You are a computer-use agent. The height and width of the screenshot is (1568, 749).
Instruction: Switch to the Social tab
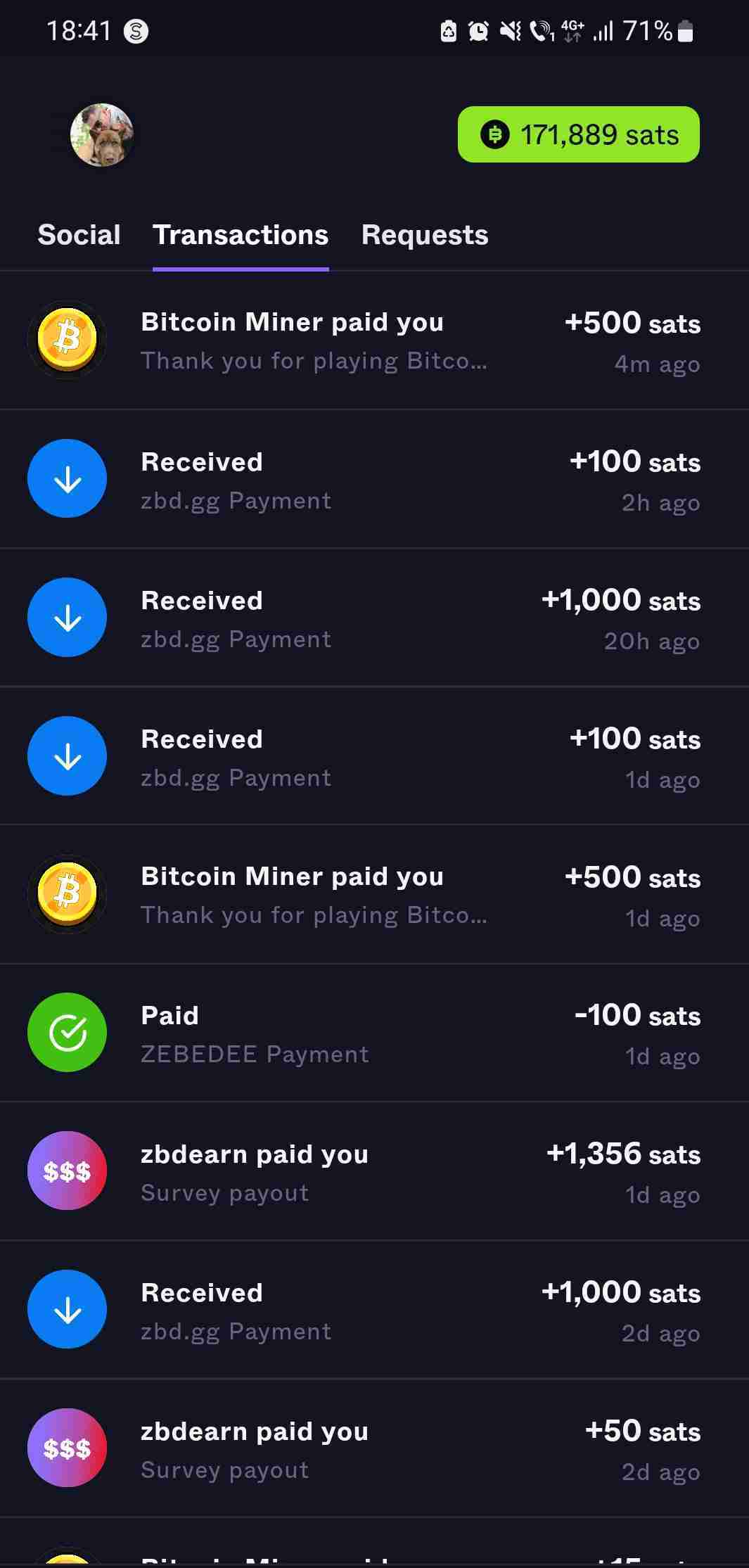[79, 235]
